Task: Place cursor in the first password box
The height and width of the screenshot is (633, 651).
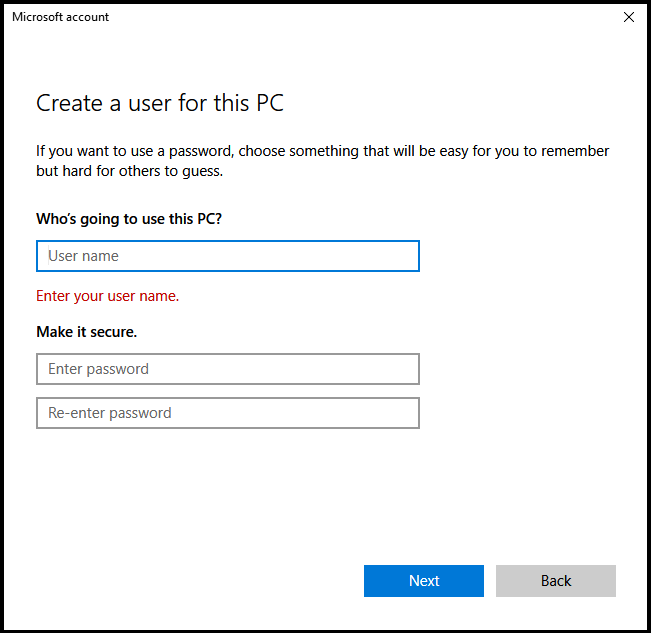Action: point(227,369)
